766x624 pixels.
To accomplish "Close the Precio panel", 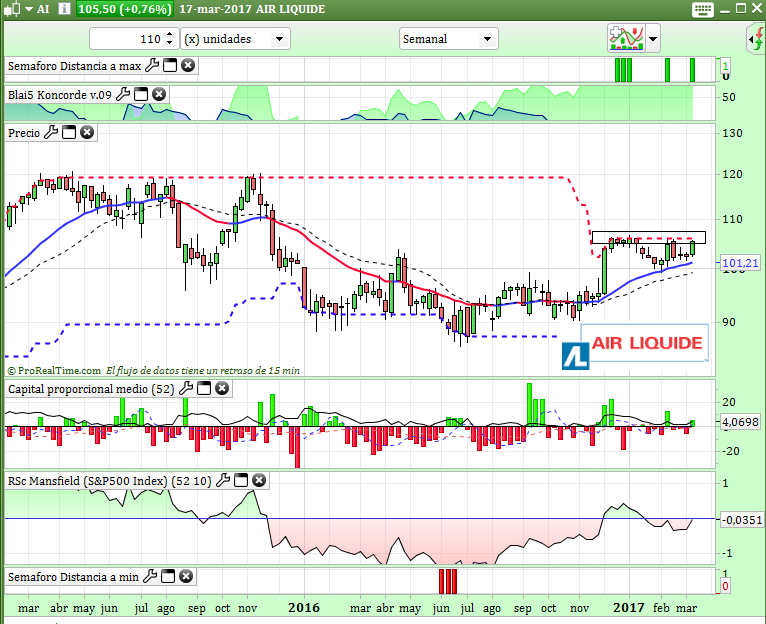I will pyautogui.click(x=87, y=132).
